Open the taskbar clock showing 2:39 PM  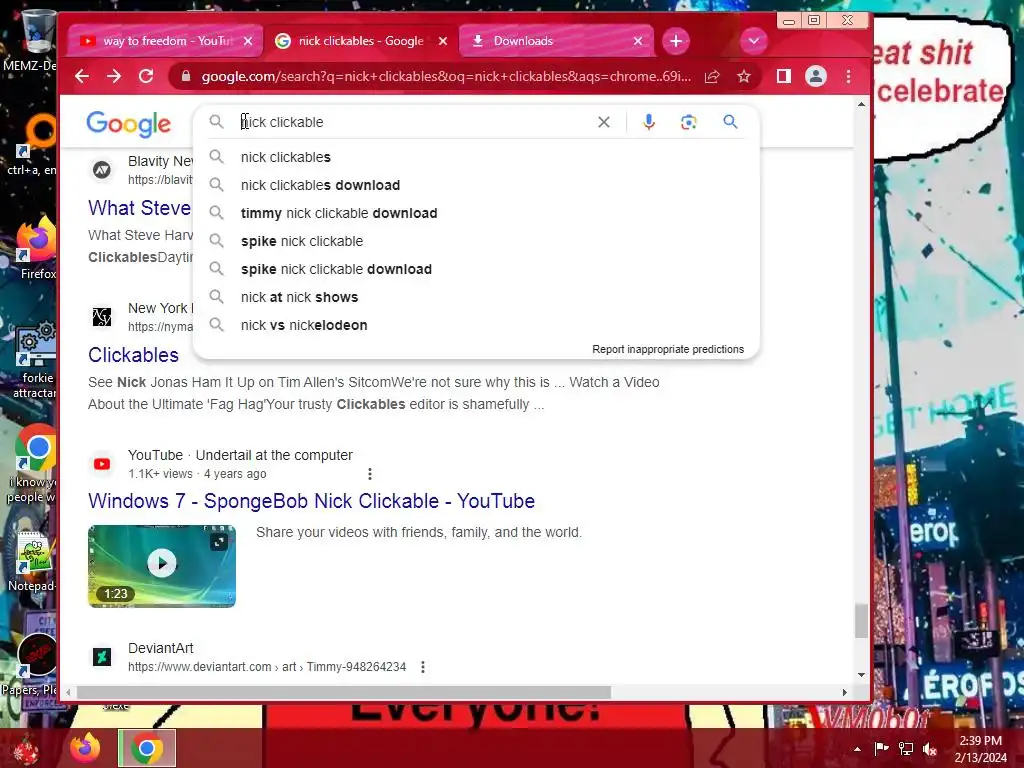point(980,749)
